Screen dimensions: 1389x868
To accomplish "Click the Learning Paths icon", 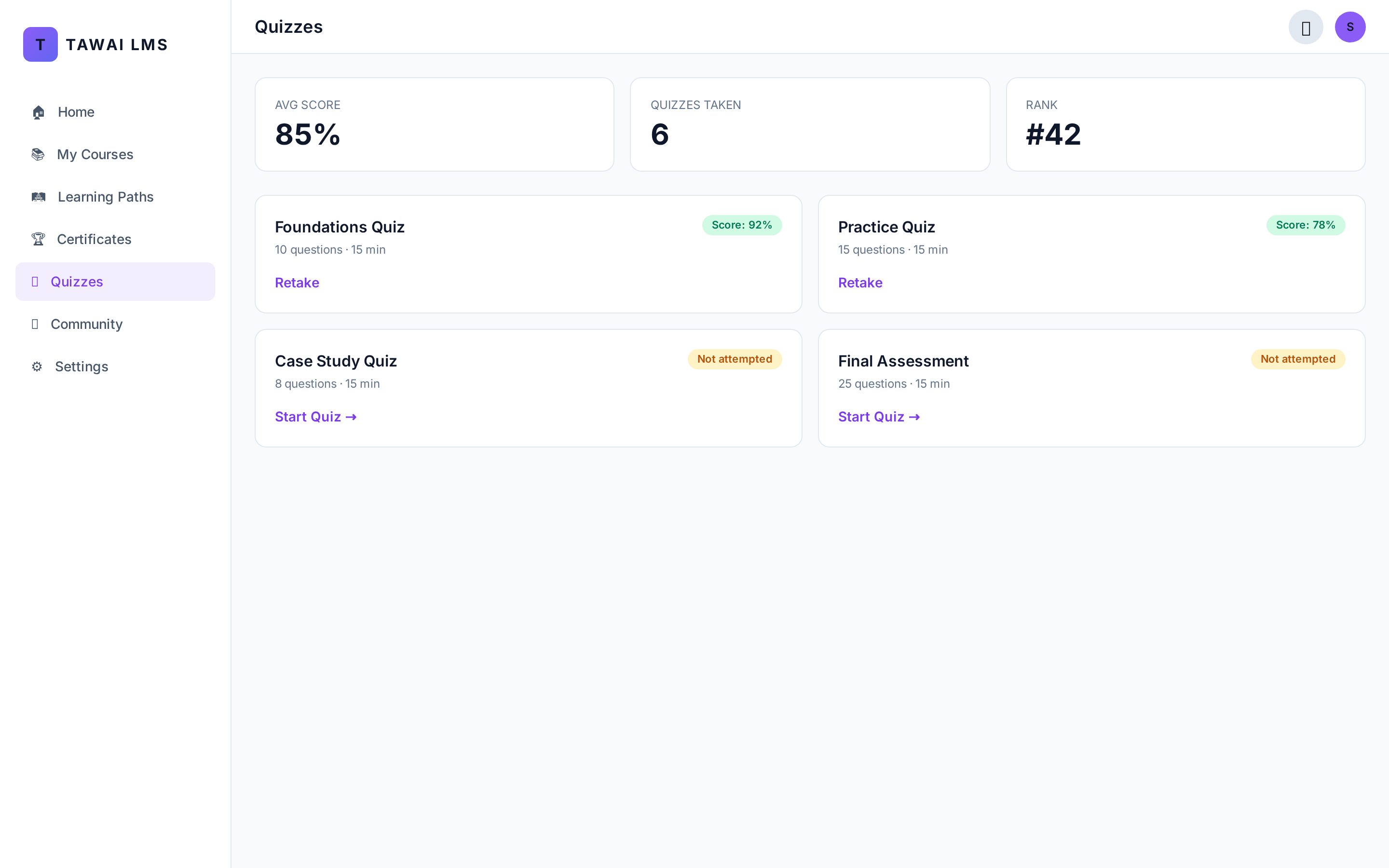I will point(39,197).
